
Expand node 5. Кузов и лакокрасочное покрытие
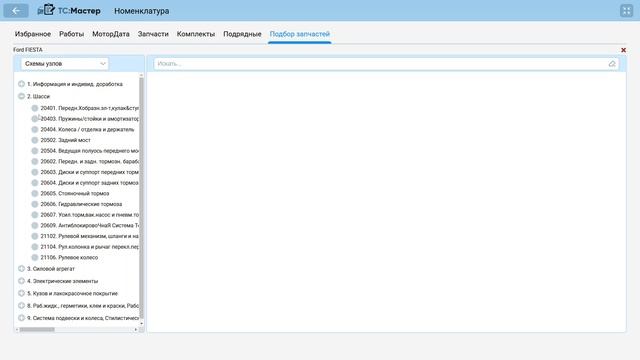coord(21,293)
